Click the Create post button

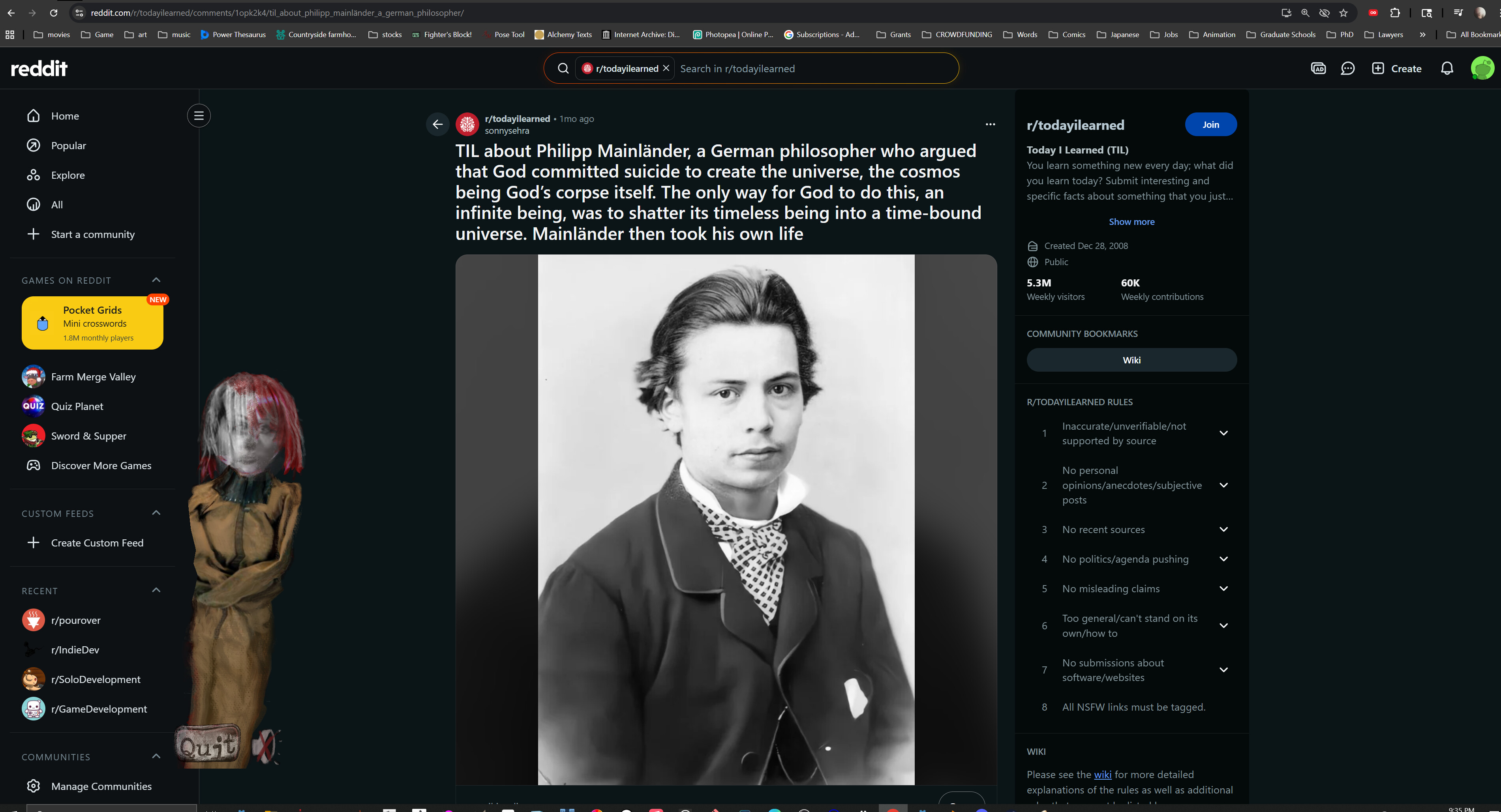[x=1397, y=69]
